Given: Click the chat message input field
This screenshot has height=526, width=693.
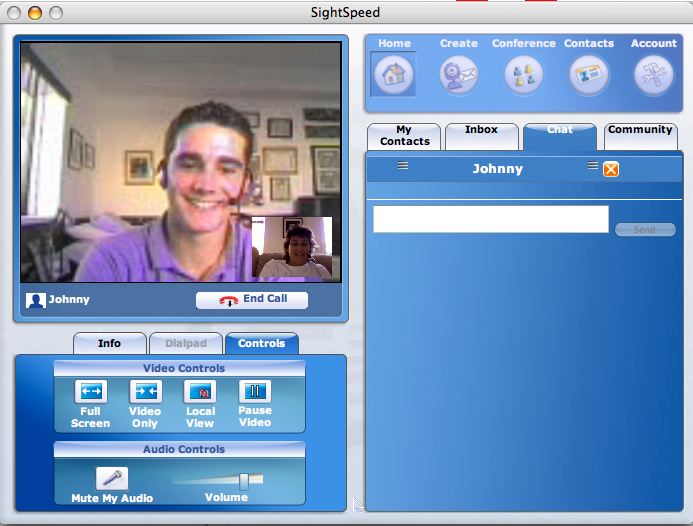Looking at the screenshot, I should pos(490,219).
